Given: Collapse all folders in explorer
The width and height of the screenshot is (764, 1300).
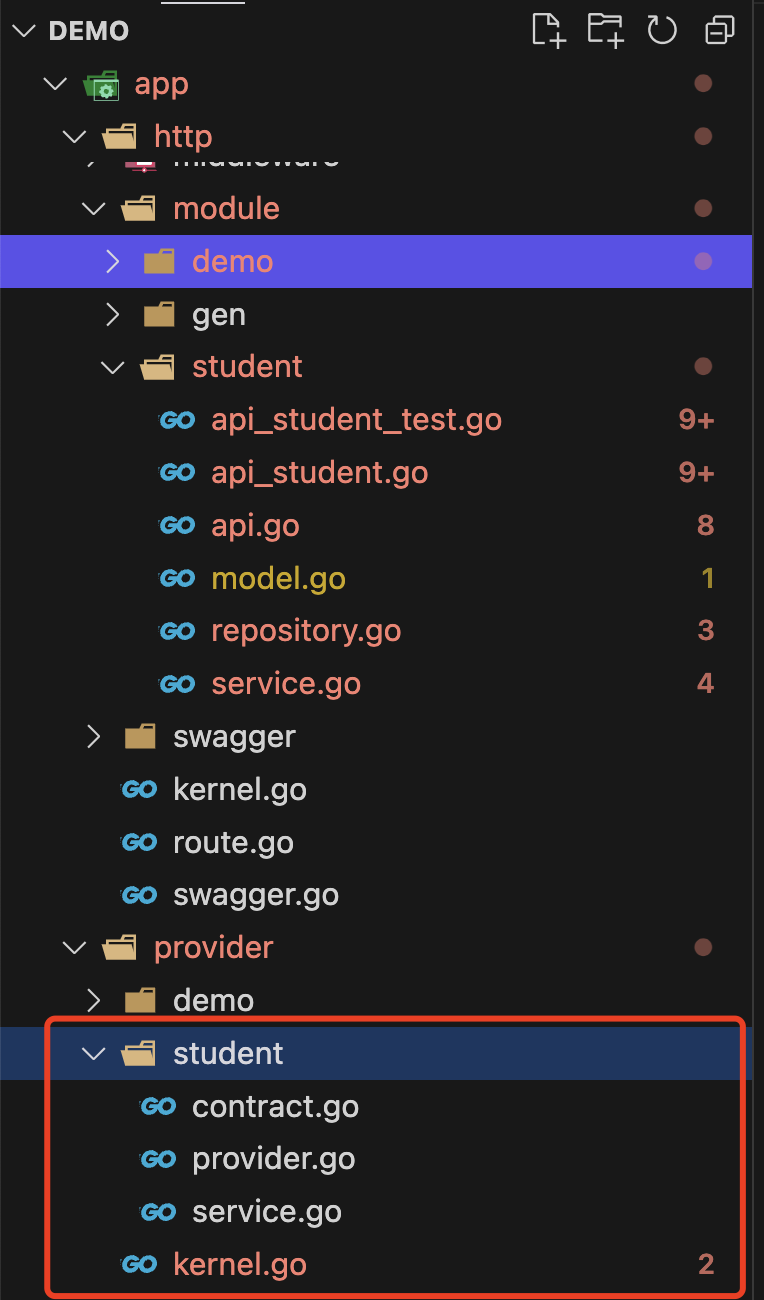Looking at the screenshot, I should (x=719, y=30).
